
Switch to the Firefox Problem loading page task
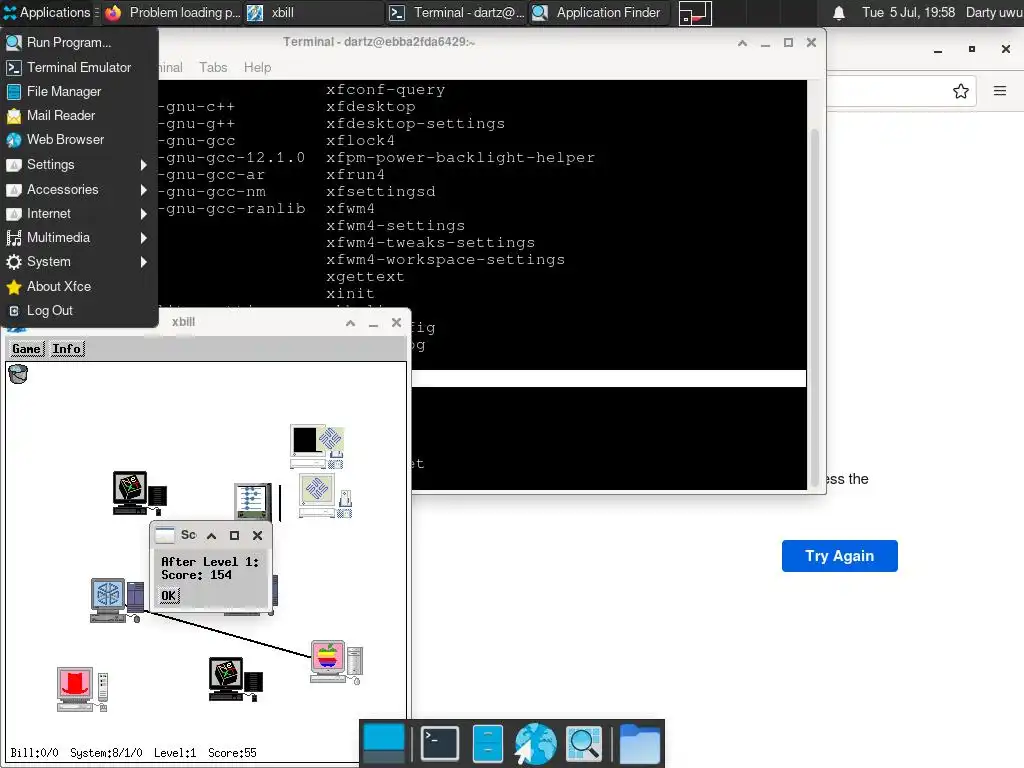click(x=173, y=12)
